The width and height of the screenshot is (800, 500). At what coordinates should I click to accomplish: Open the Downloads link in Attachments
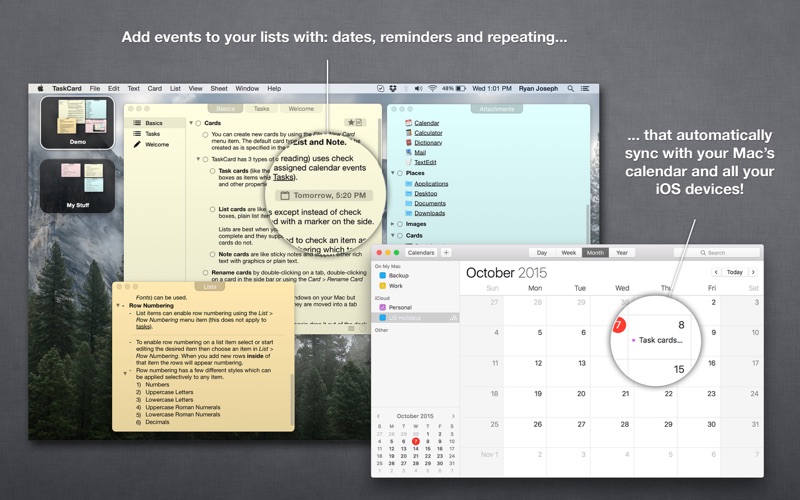point(430,213)
